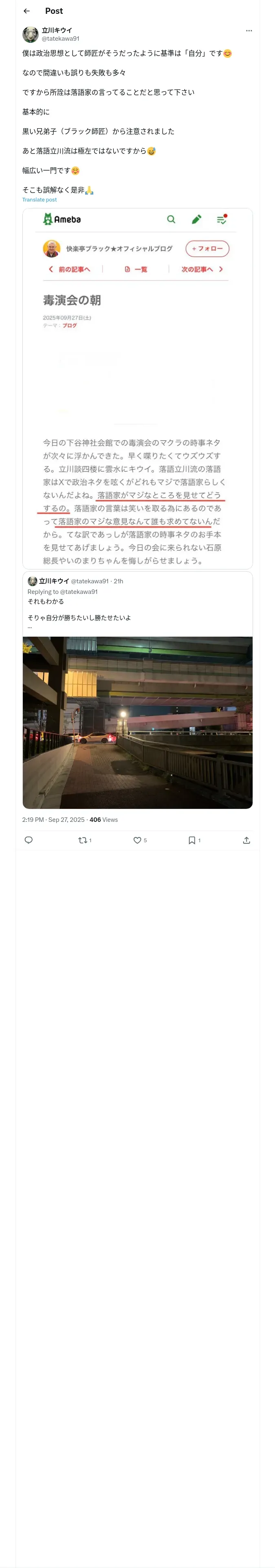Click the green pencil write icon
Screen dimensions: 275x1568
click(x=196, y=219)
